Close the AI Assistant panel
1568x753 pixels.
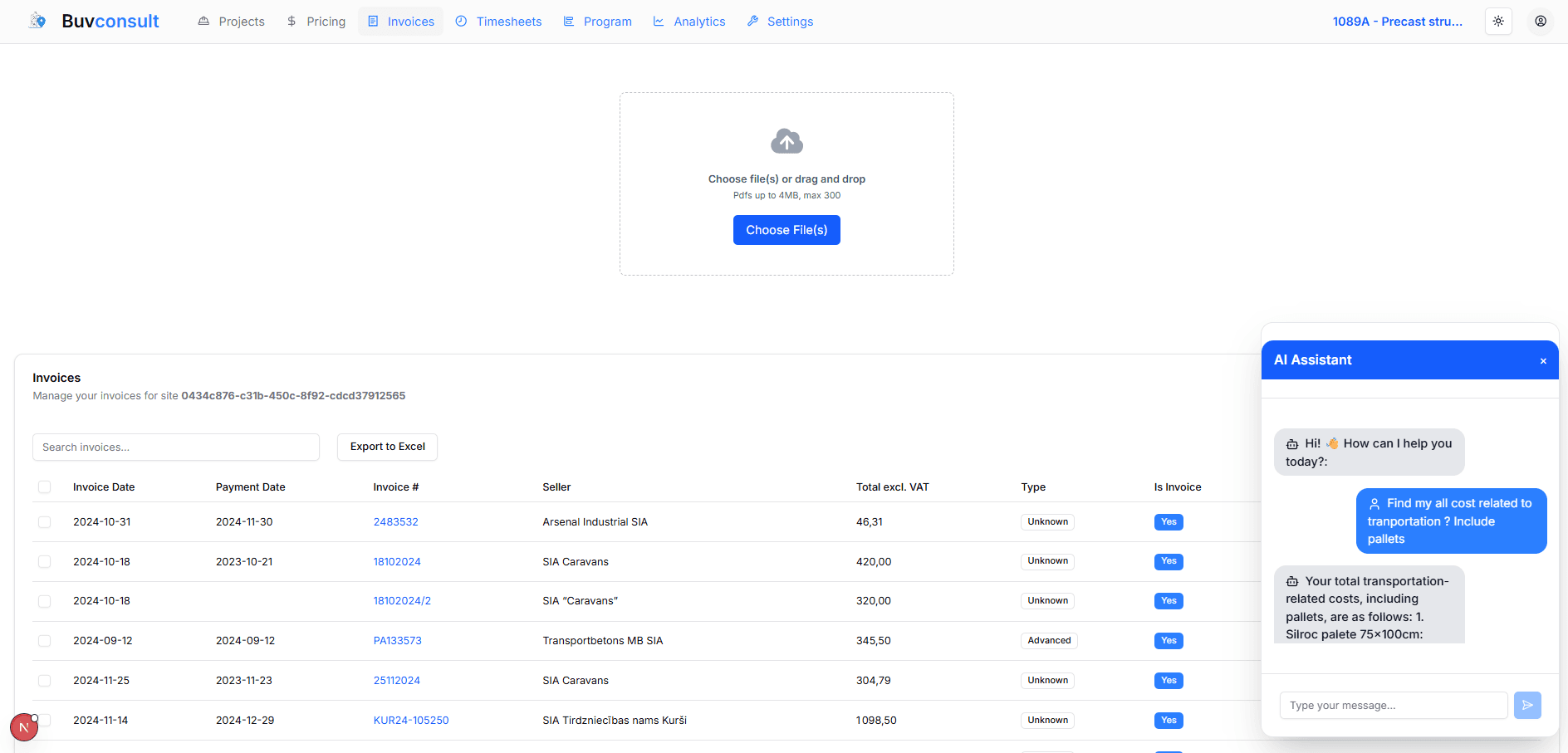pyautogui.click(x=1543, y=361)
